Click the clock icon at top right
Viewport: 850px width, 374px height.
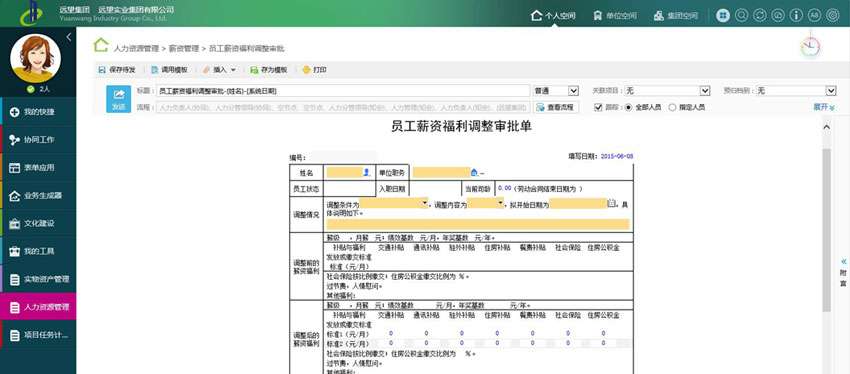[810, 47]
